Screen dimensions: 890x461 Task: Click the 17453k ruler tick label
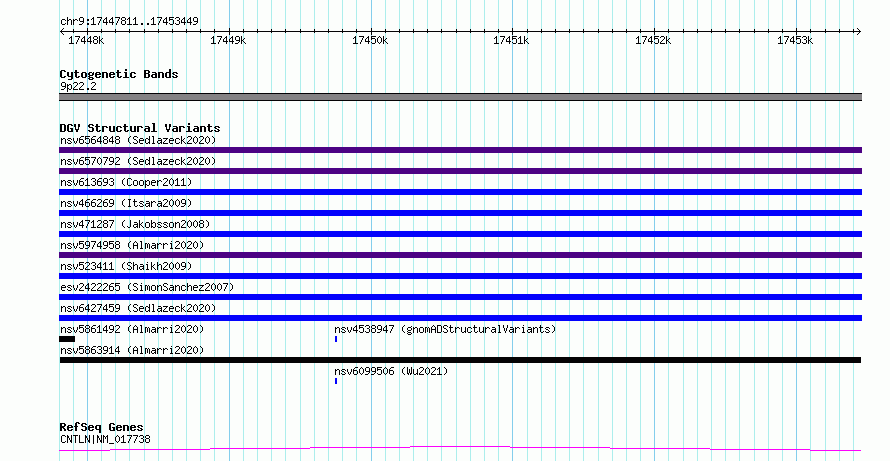point(795,40)
